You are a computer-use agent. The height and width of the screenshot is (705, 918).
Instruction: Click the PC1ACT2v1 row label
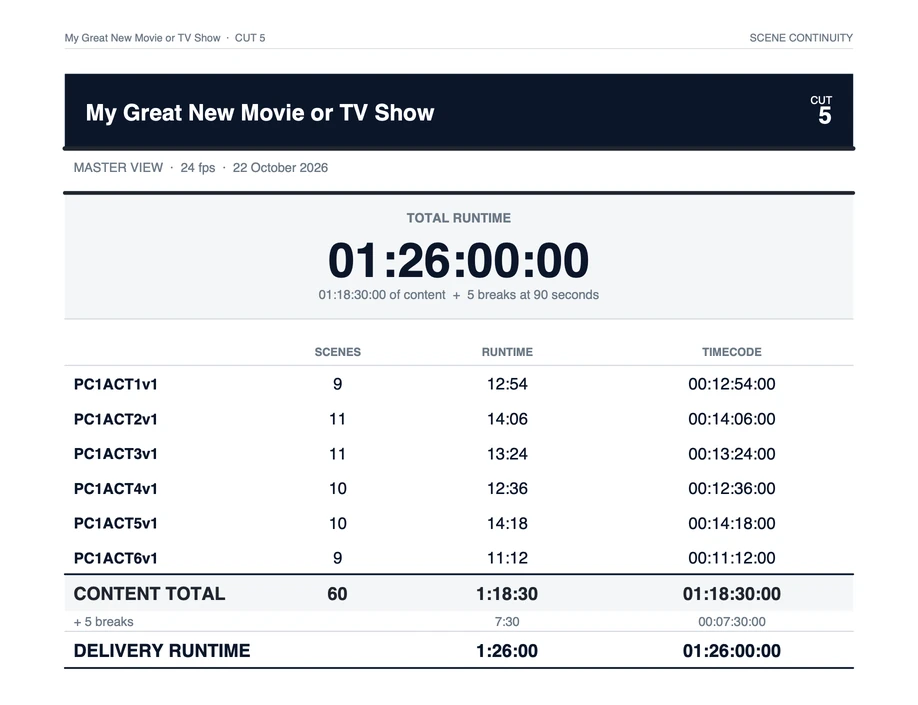[x=115, y=419]
